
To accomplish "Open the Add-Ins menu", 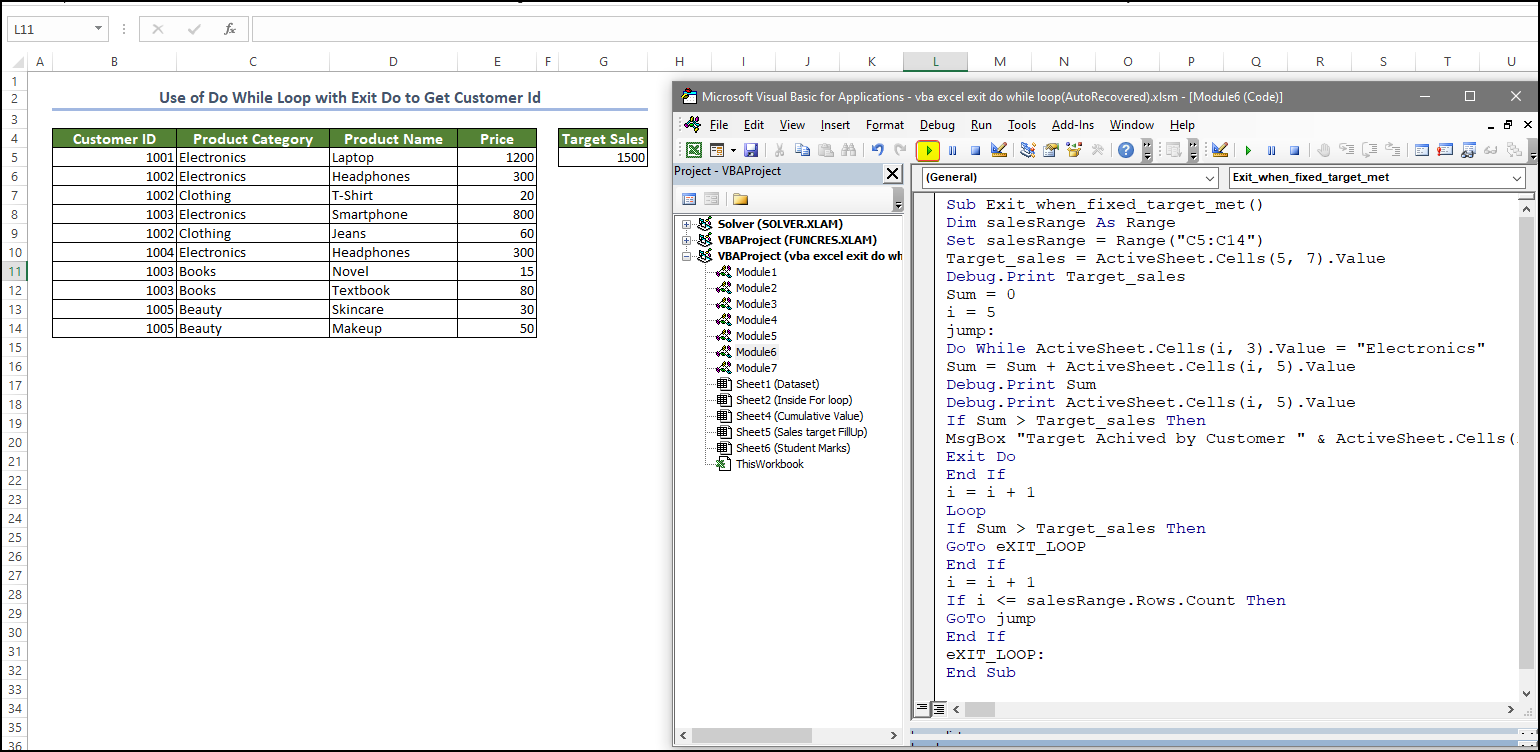I will (1072, 125).
